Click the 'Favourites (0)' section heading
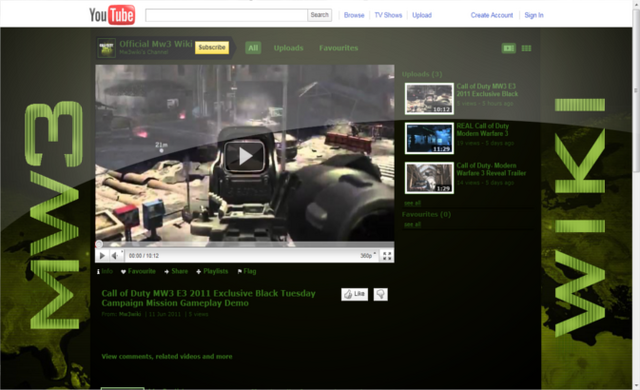 (426, 215)
